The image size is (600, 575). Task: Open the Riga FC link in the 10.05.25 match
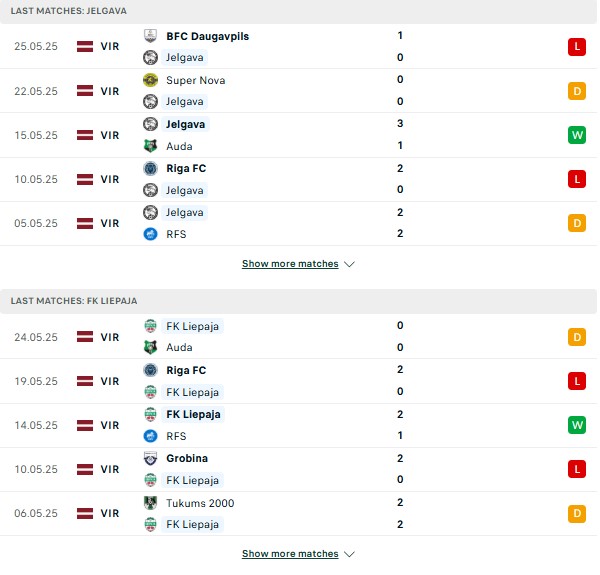pyautogui.click(x=186, y=168)
